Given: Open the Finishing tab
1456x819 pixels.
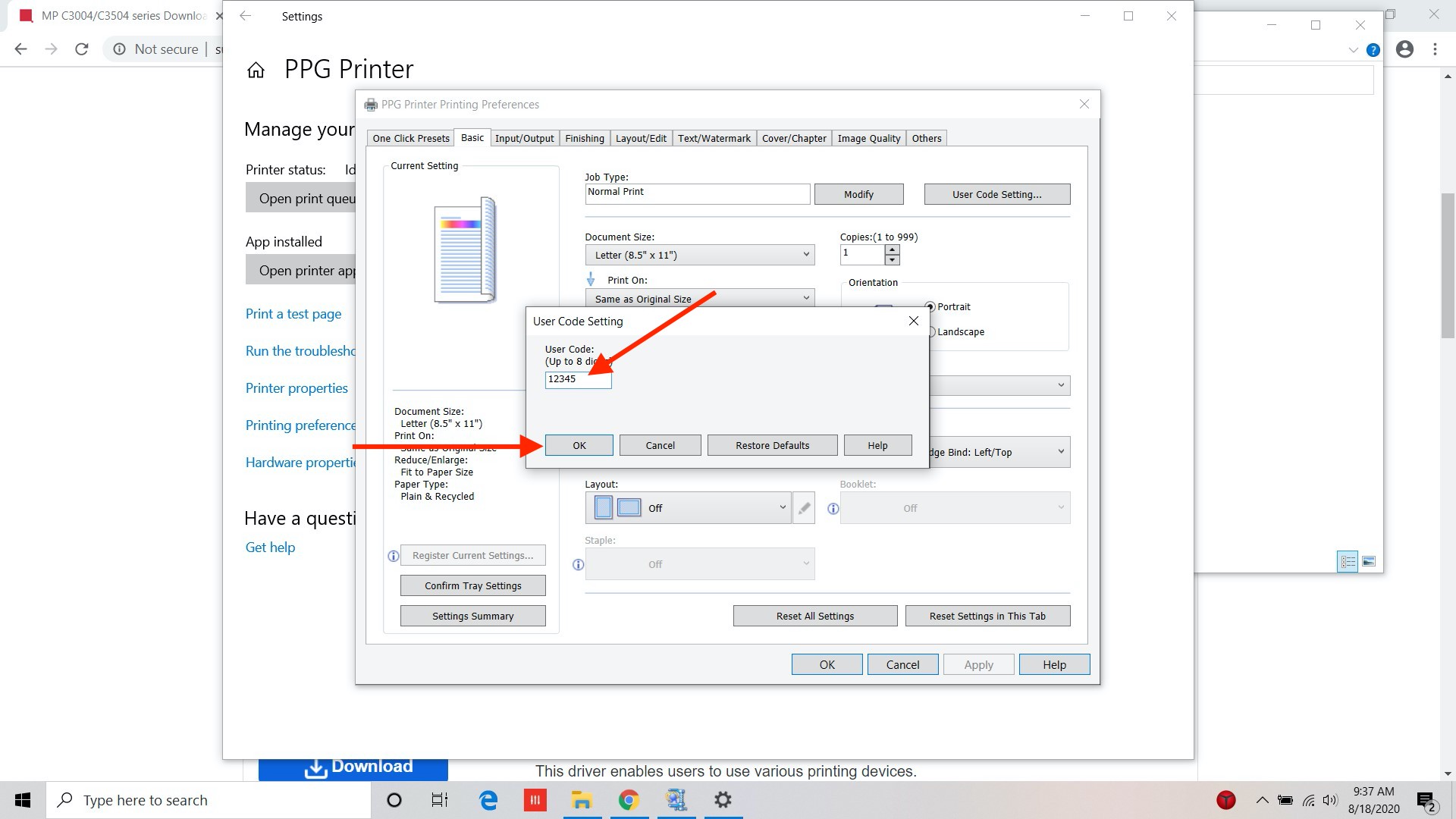Looking at the screenshot, I should pyautogui.click(x=585, y=138).
